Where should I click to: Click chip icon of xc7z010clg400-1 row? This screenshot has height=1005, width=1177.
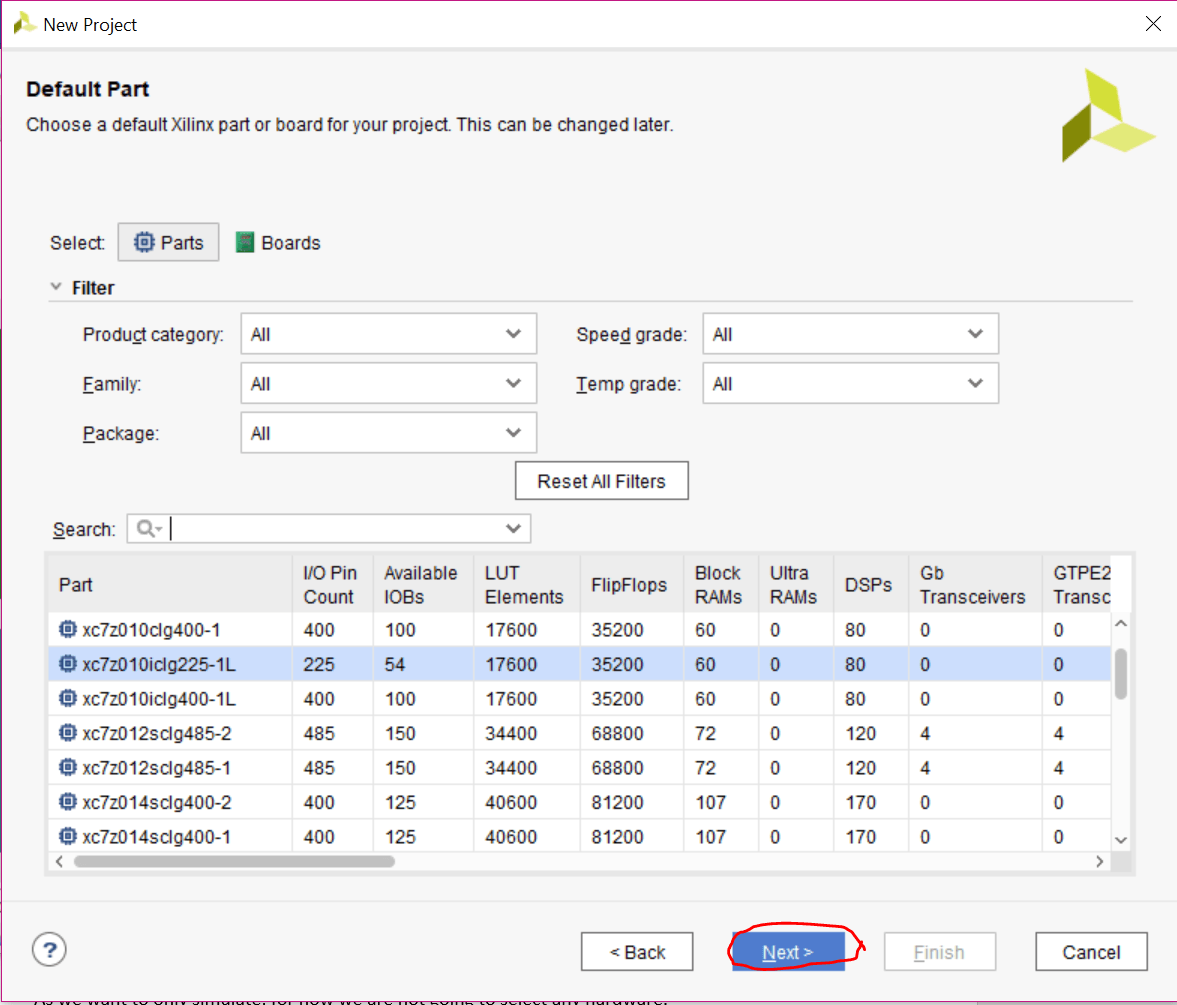pos(68,630)
